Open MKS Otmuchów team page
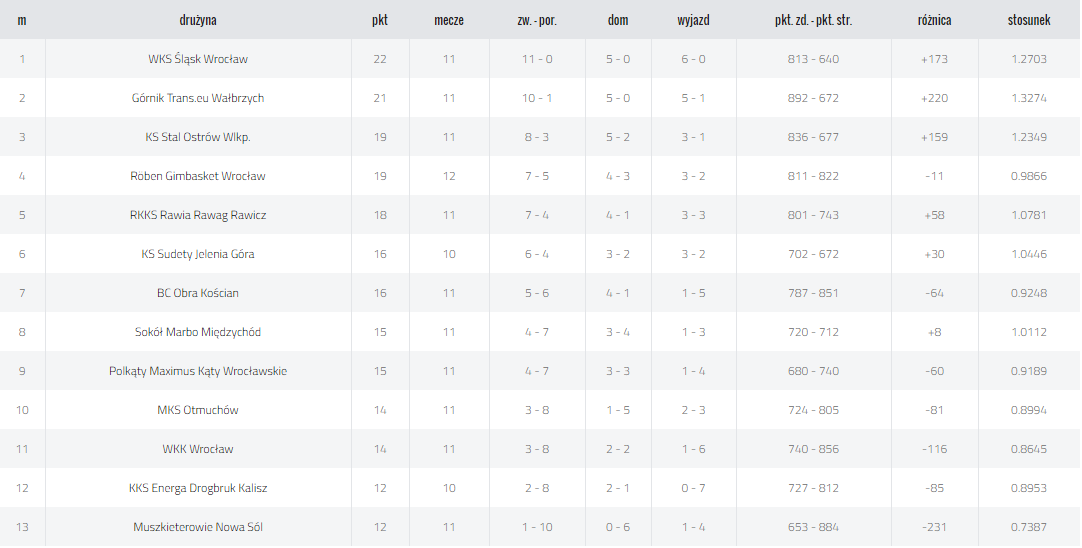The width and height of the screenshot is (1082, 548). tap(198, 410)
